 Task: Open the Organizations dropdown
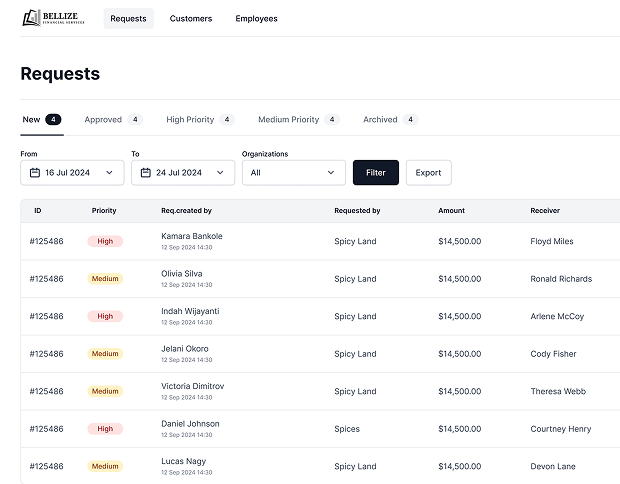pyautogui.click(x=293, y=173)
